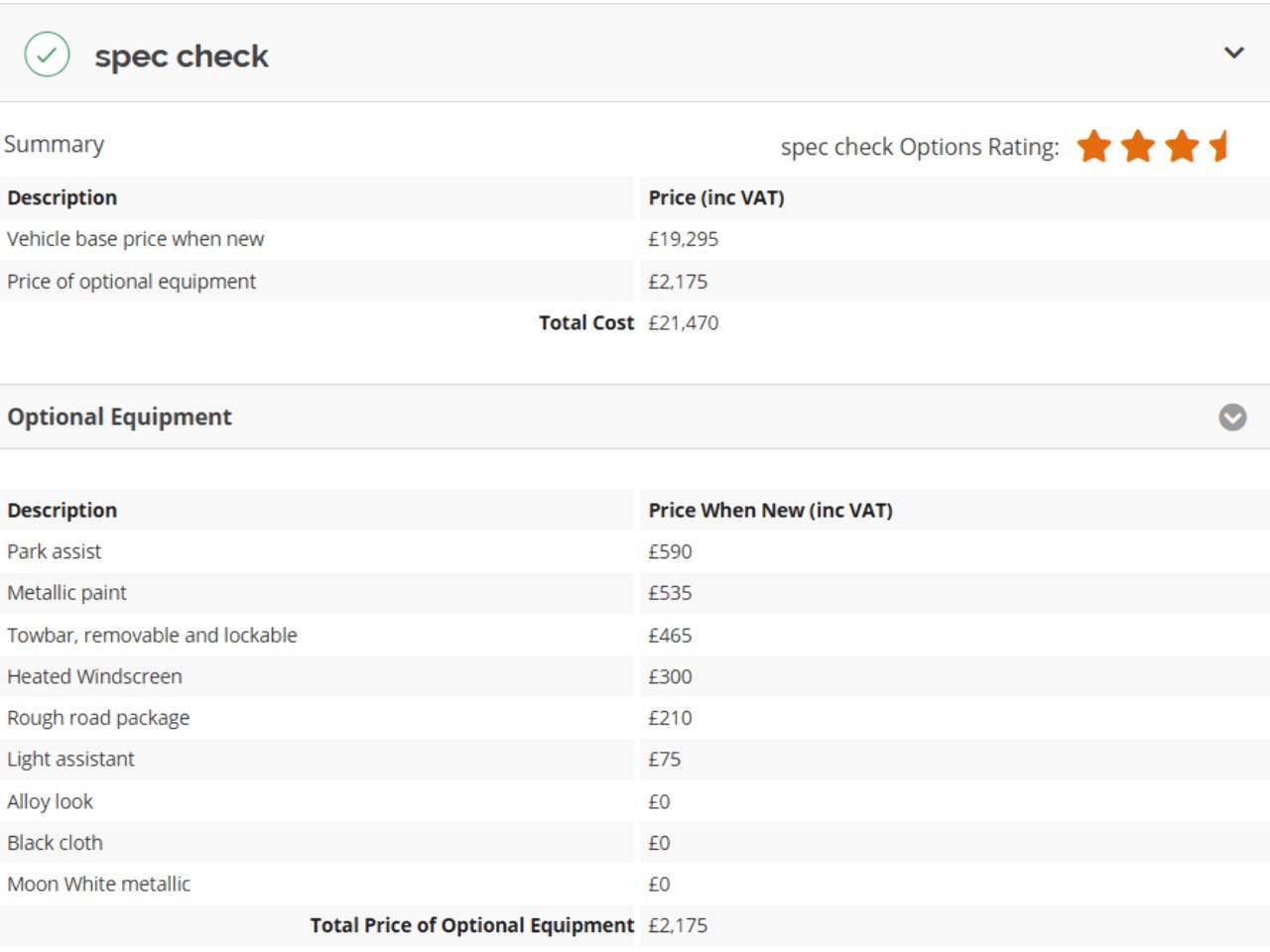The width and height of the screenshot is (1270, 952).
Task: Click the green checkmark circle icon
Action: point(47,55)
